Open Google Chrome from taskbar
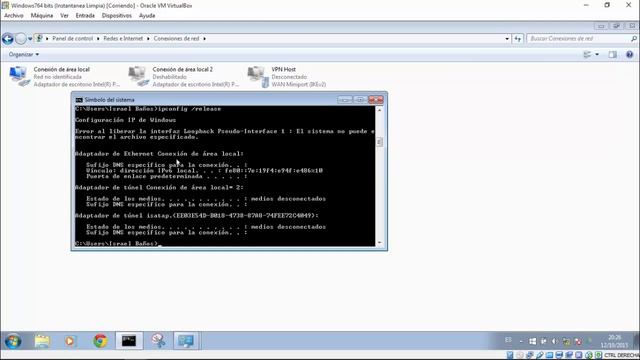 pyautogui.click(x=100, y=341)
